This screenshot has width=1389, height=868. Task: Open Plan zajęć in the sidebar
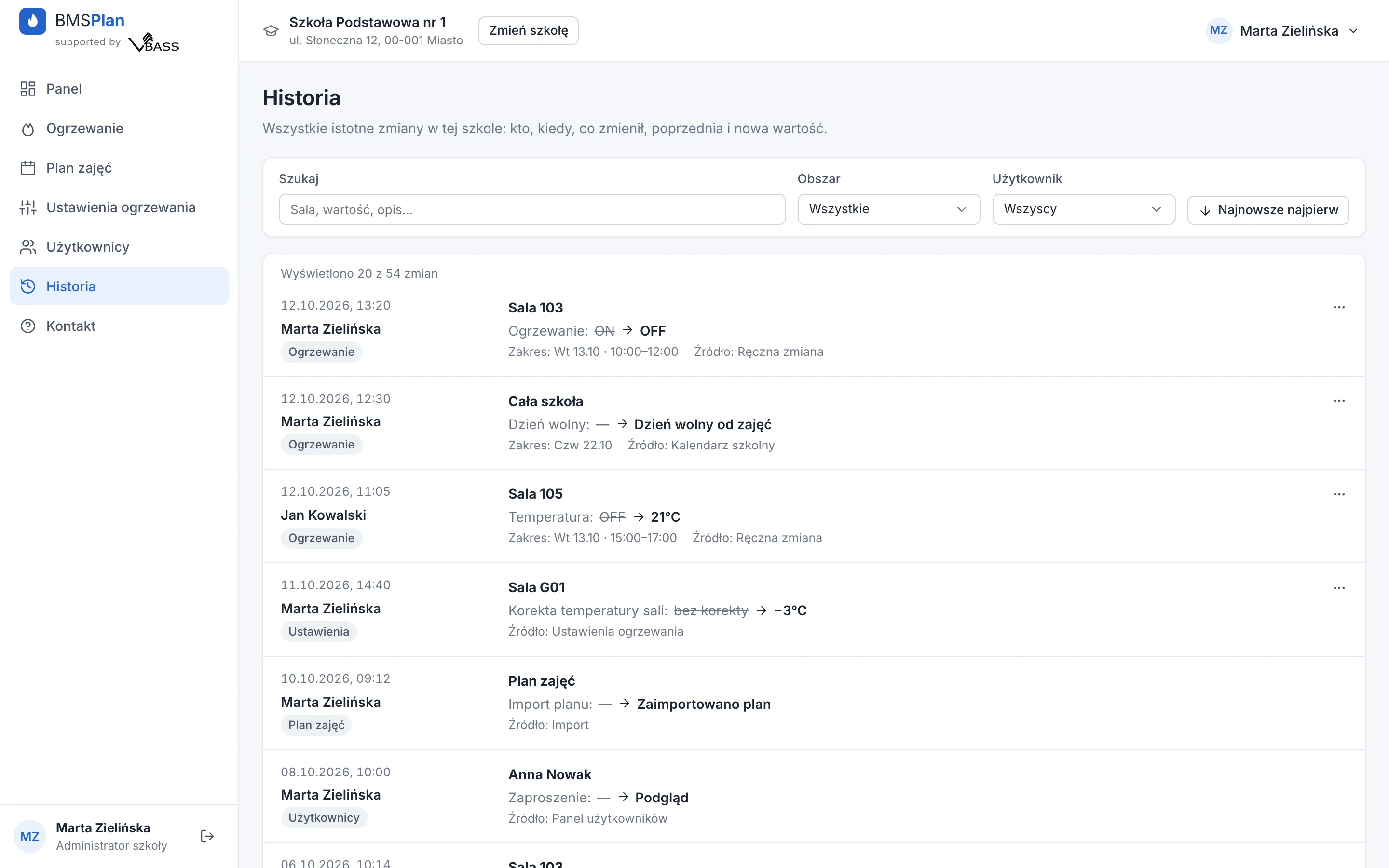tap(119, 168)
